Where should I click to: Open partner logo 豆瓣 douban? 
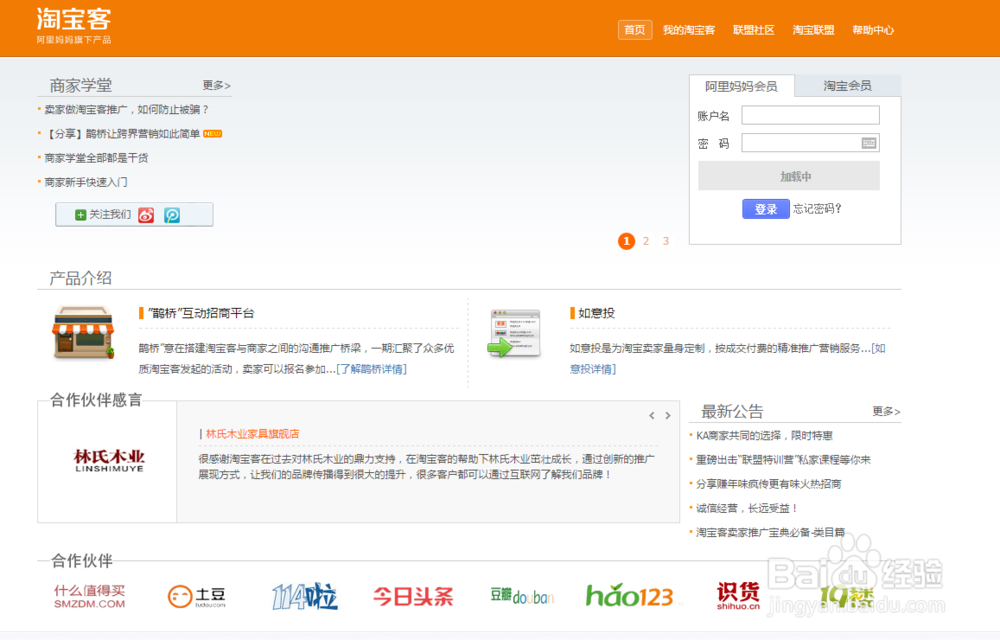point(522,597)
